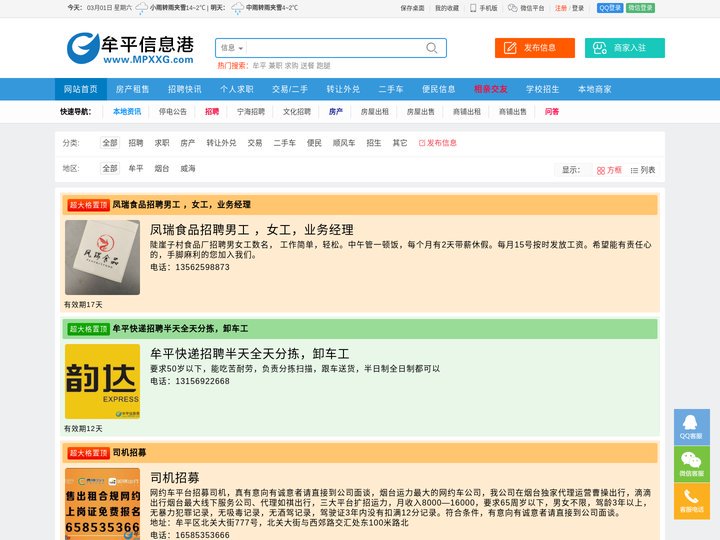Click the 房屋出租 quick nav link
Viewport: 720px width, 540px height.
(x=375, y=112)
